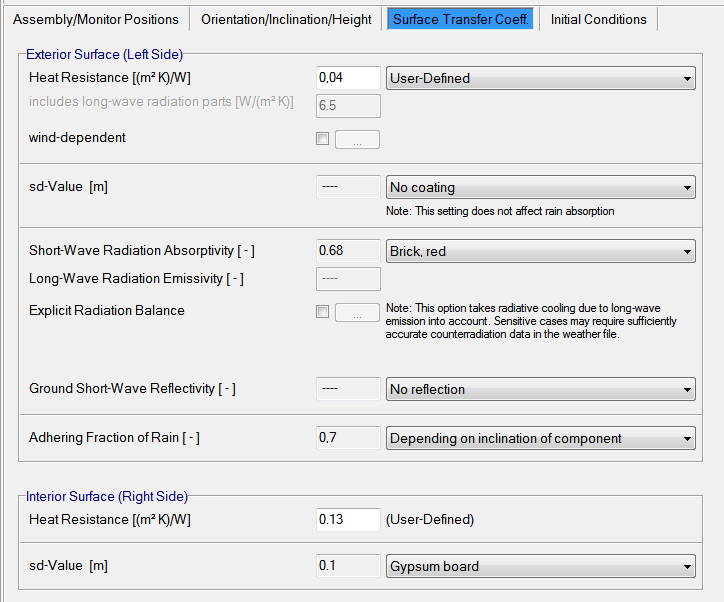Screen dimensions: 724x602
Task: Toggle the Explicit Radiation Balance checkbox
Action: pos(322,312)
